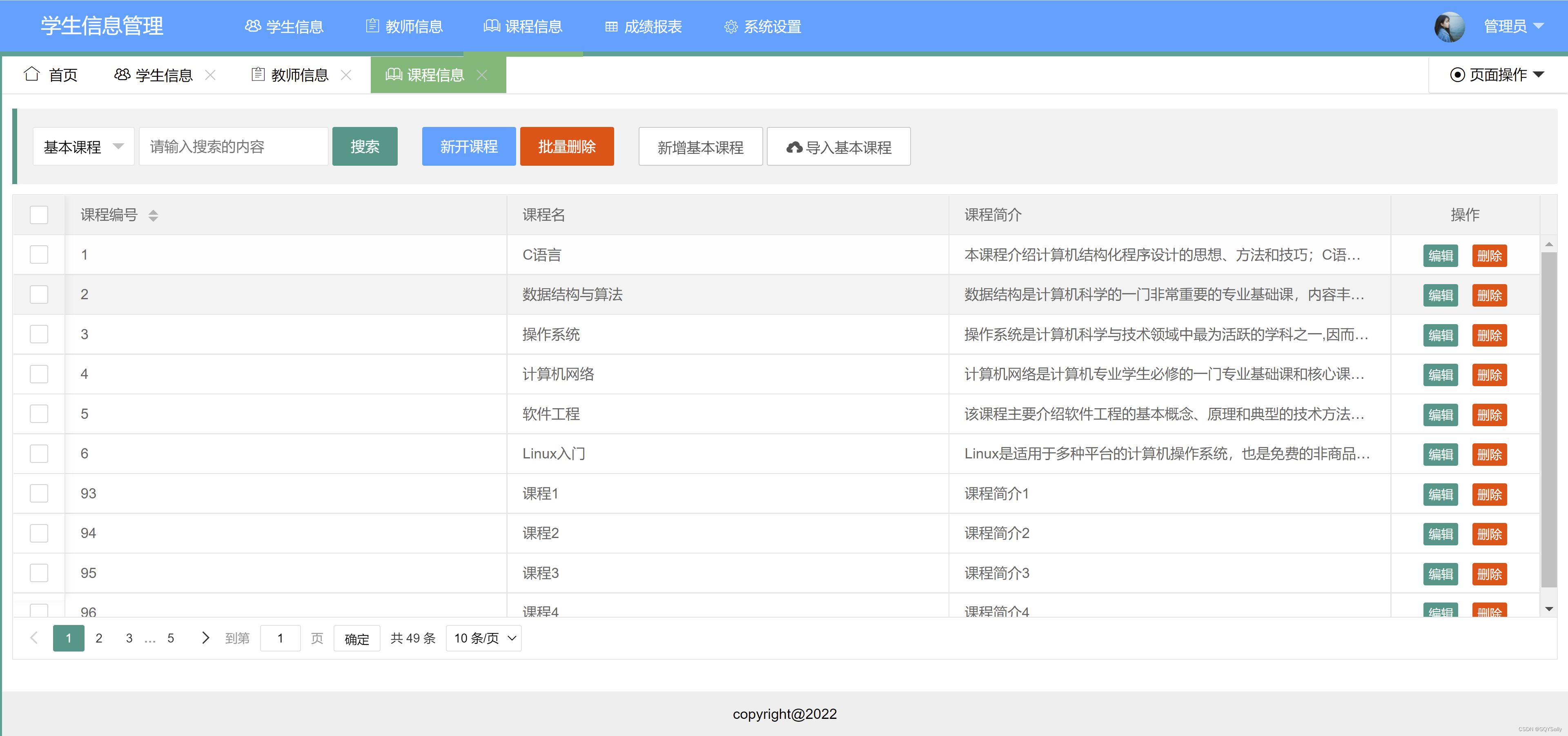This screenshot has width=1568, height=736.
Task: Click the admin avatar picture
Action: point(1449,27)
